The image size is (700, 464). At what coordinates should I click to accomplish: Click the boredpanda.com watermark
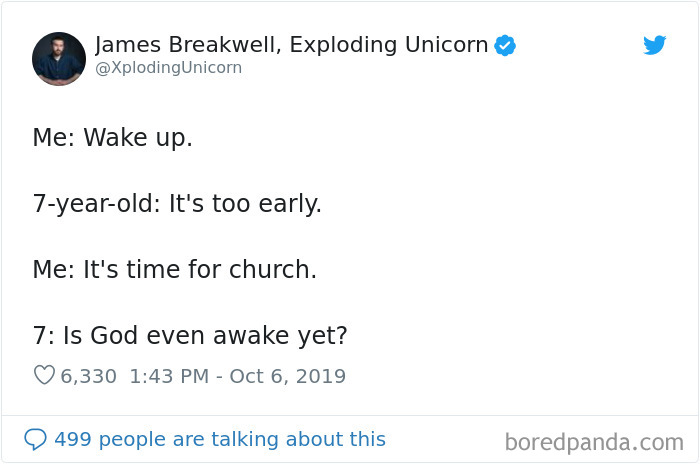pyautogui.click(x=594, y=443)
